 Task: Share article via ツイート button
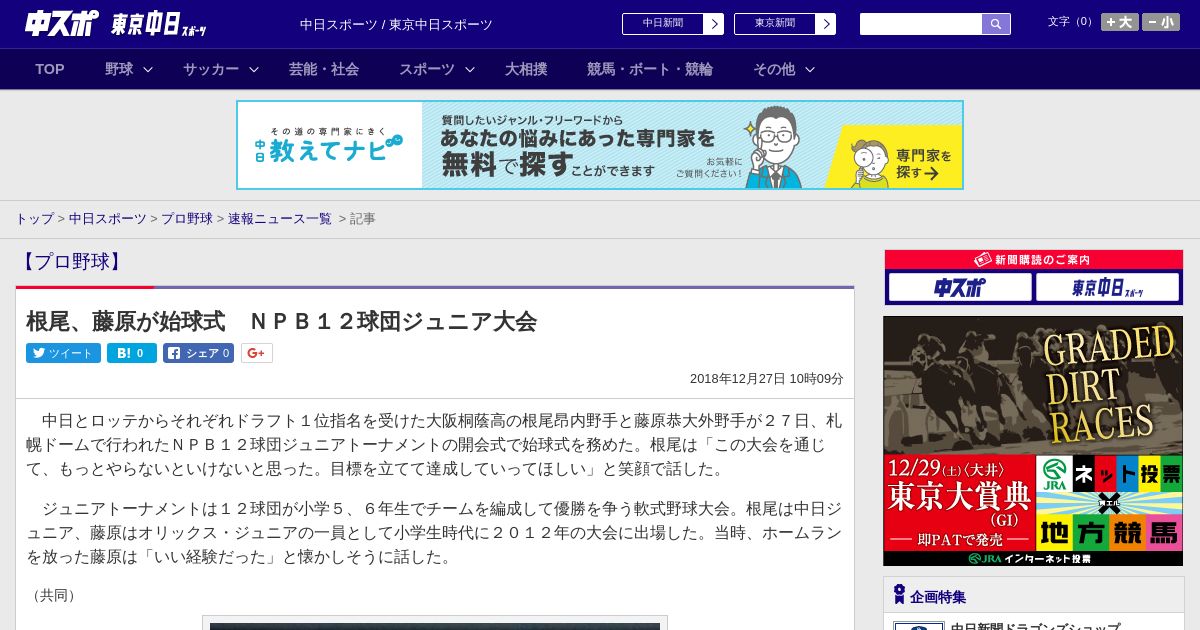pyautogui.click(x=63, y=353)
